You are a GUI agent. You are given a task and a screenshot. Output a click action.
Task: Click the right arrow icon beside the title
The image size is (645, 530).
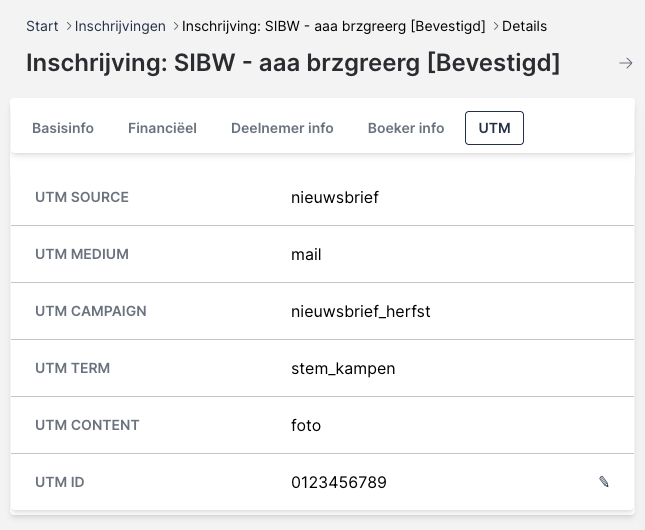pos(626,63)
